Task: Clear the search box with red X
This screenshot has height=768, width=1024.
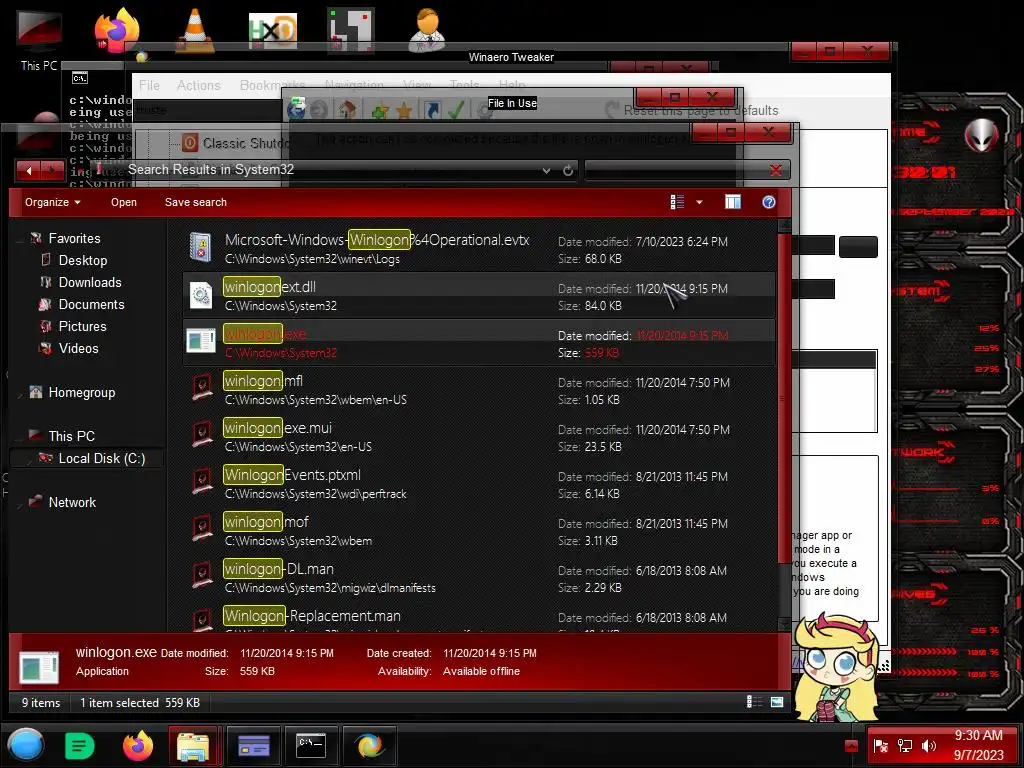Action: point(776,170)
